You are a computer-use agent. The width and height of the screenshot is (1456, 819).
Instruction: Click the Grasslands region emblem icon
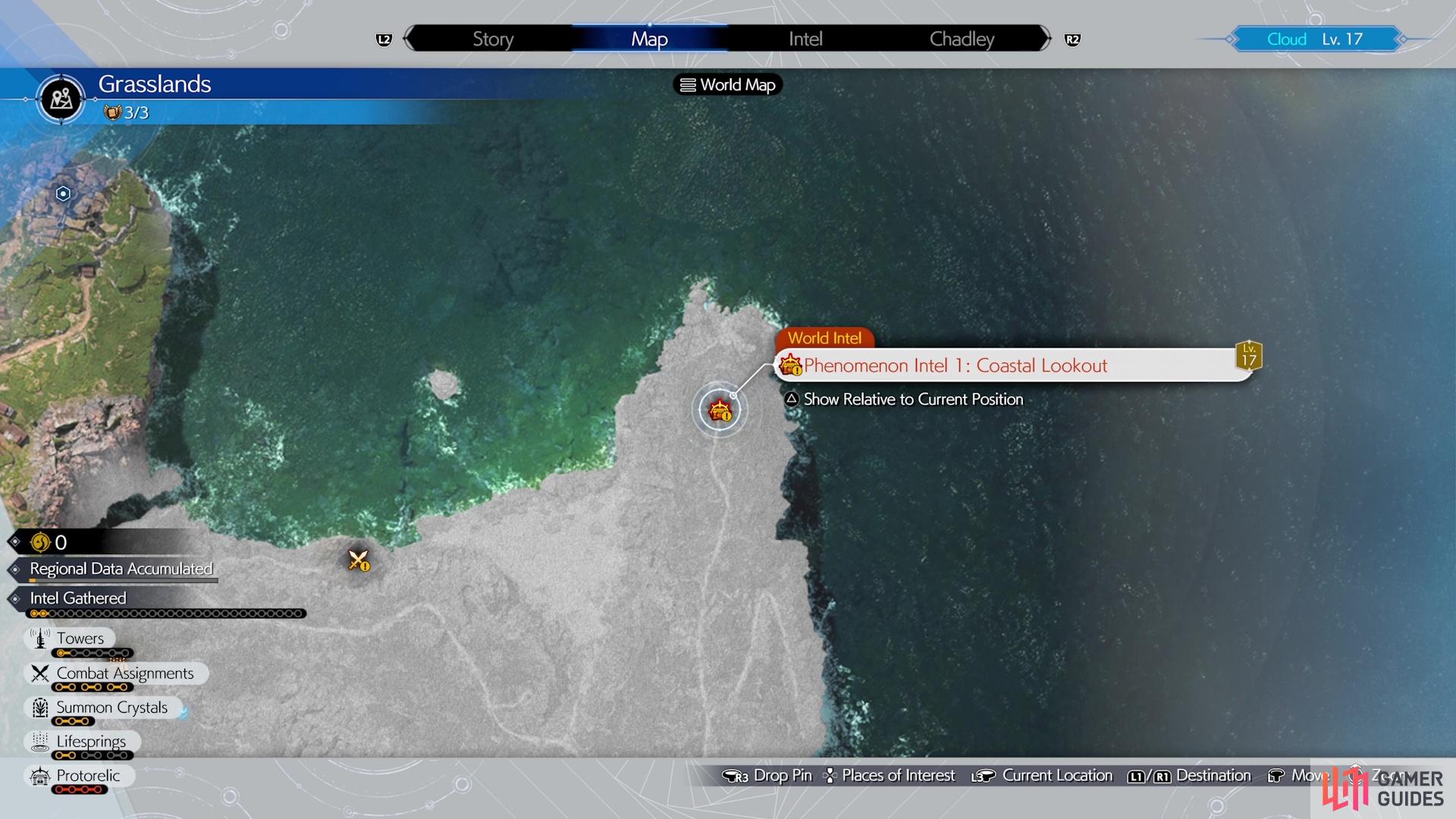pos(61,99)
